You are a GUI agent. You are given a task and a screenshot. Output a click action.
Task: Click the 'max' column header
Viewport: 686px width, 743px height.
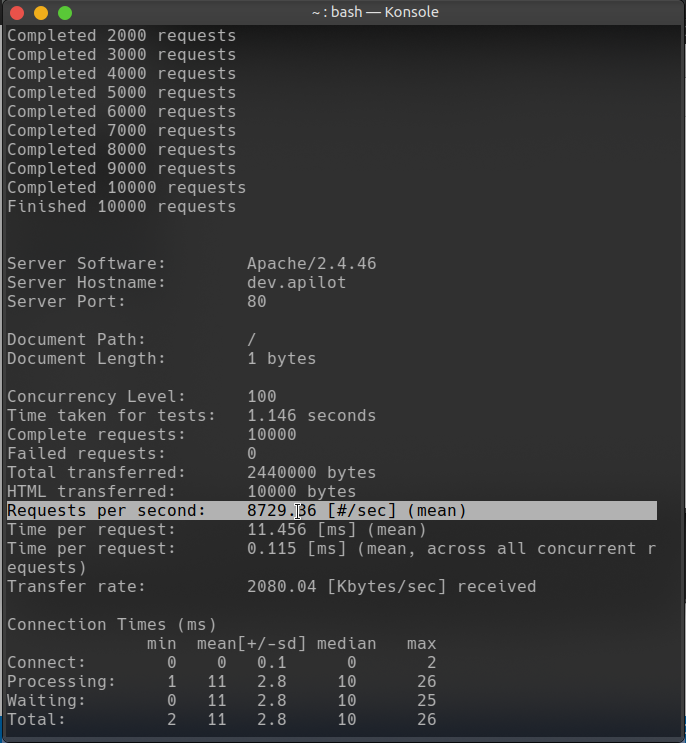(x=421, y=643)
